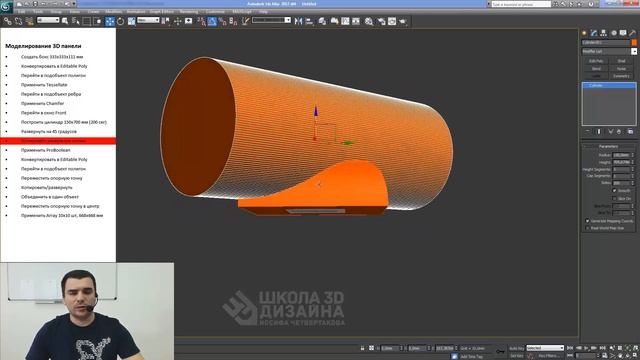Viewport: 640px width, 360px height.
Task: Toggle Generate Mapping Coords checkbox
Action: 587,221
